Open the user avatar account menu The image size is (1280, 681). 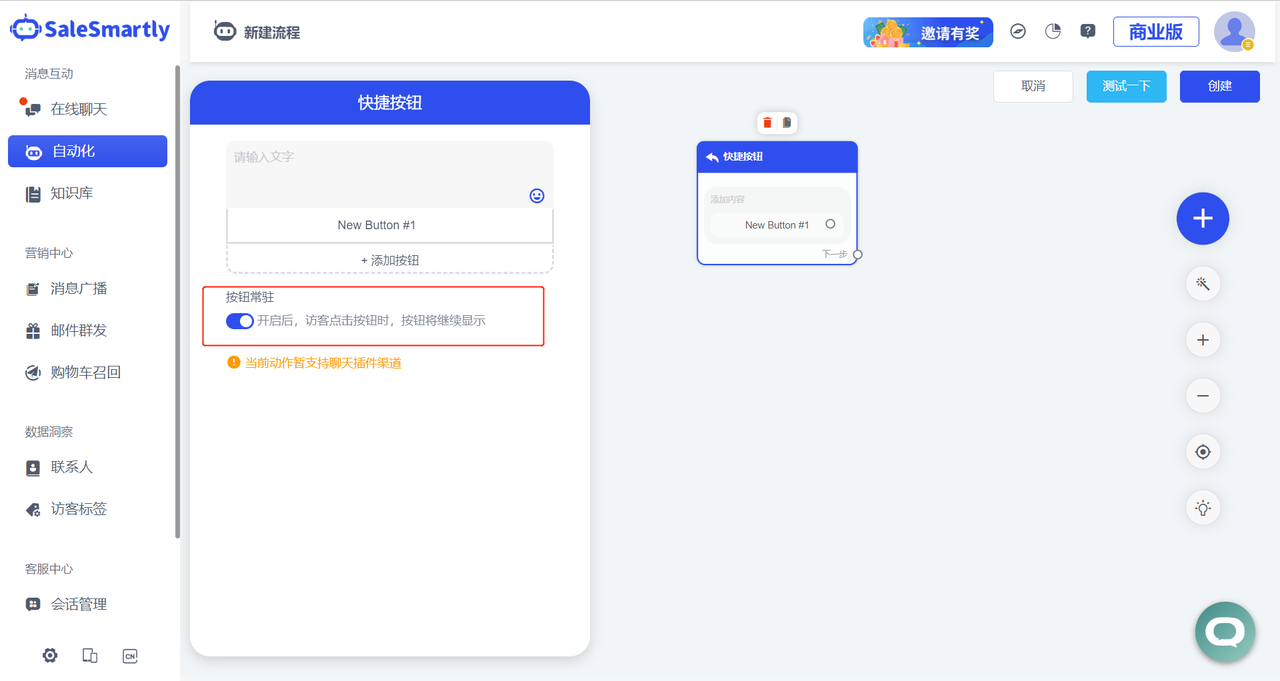1234,31
